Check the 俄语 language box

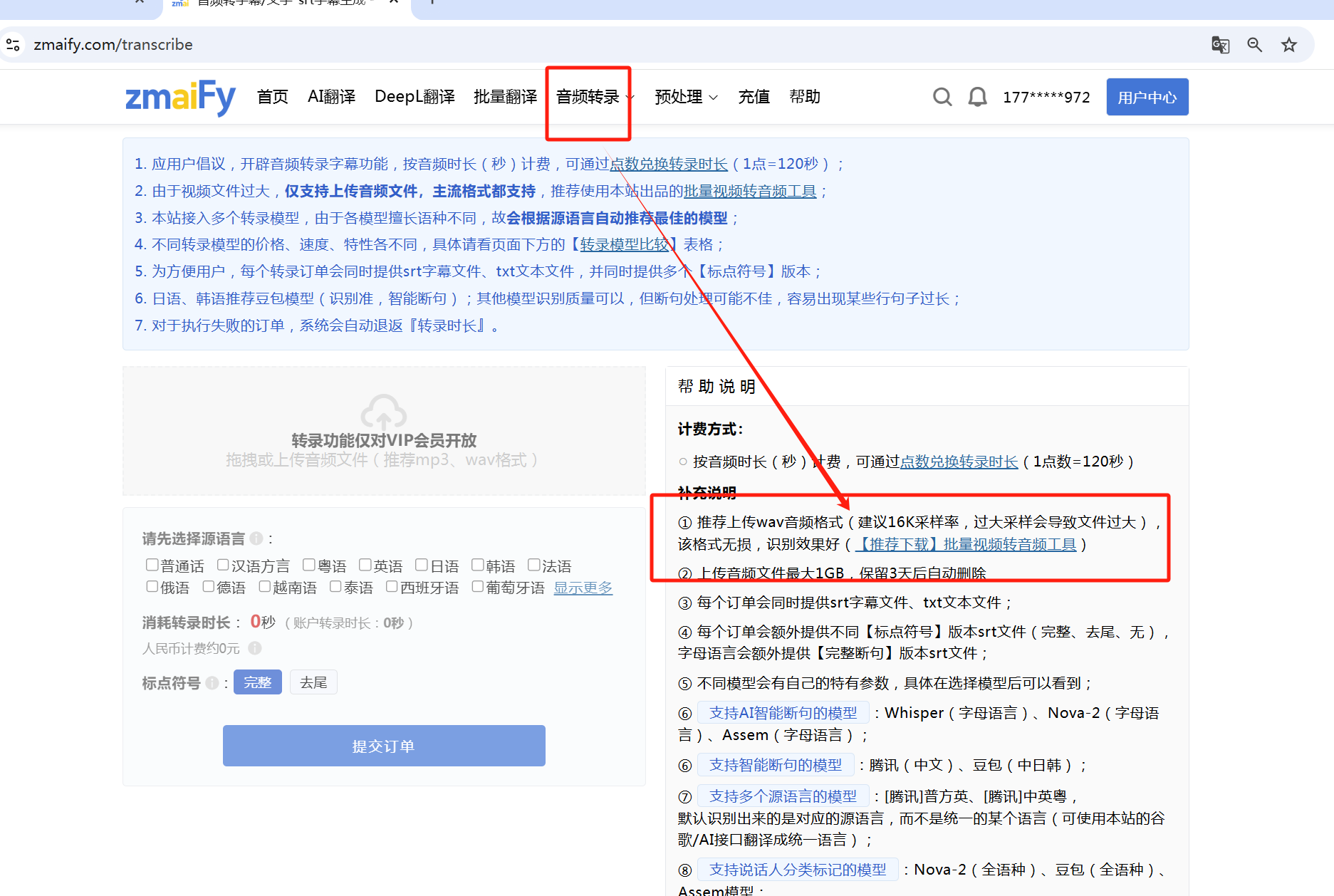click(152, 586)
